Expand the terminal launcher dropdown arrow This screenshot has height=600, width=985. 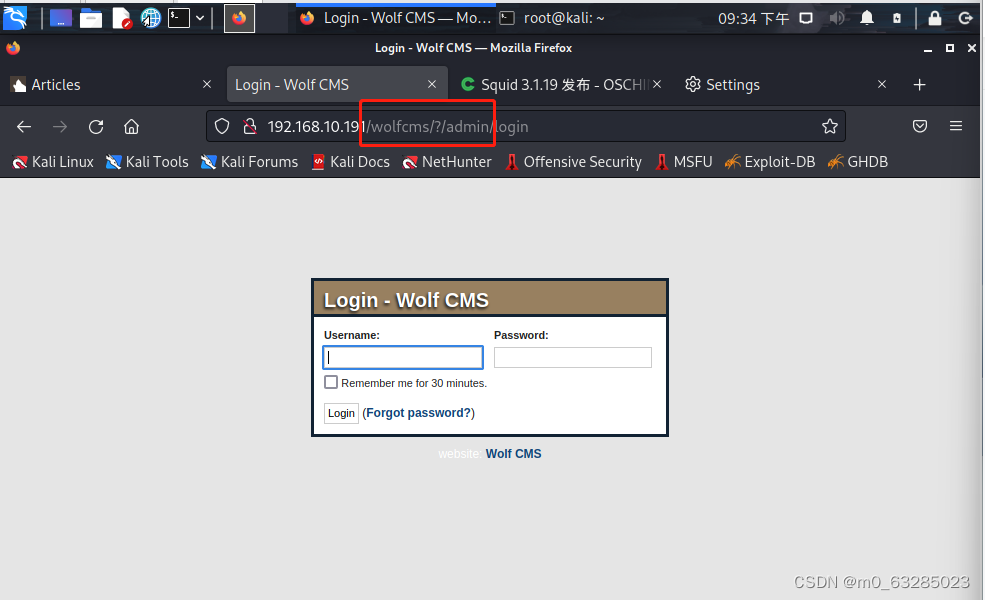coord(200,18)
